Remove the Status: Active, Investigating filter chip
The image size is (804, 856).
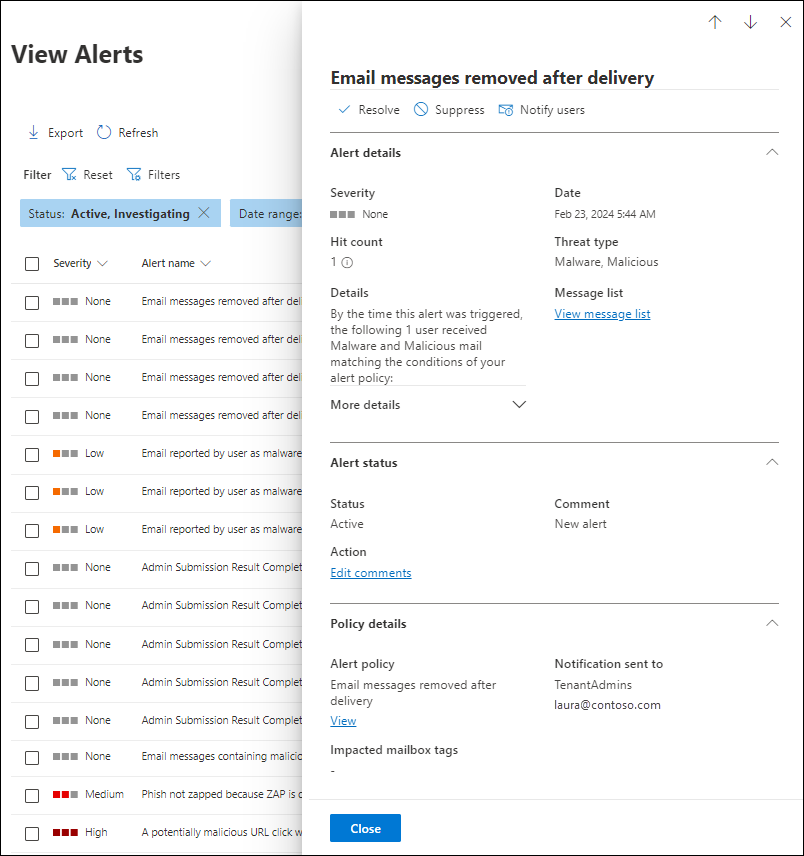[204, 213]
